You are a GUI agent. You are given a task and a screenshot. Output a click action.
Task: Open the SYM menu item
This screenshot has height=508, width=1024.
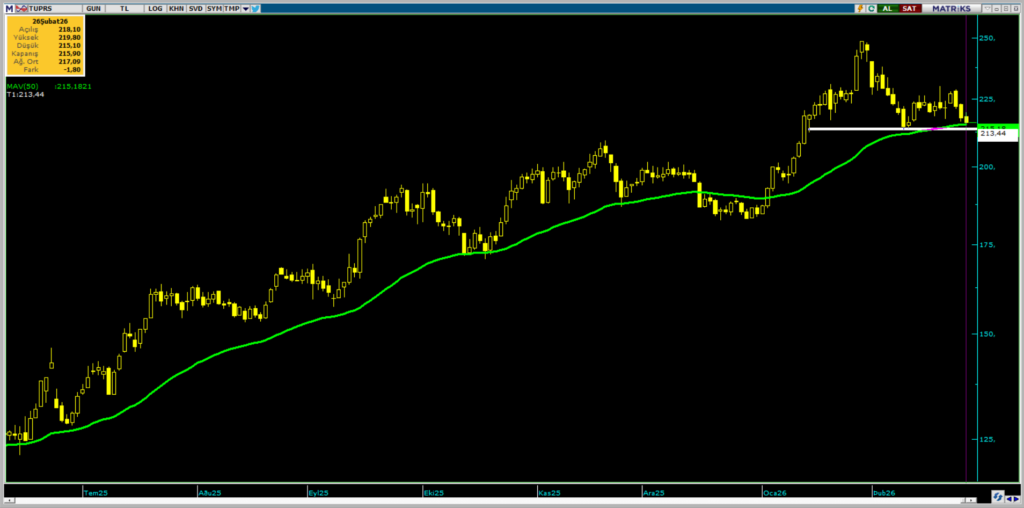[x=214, y=8]
